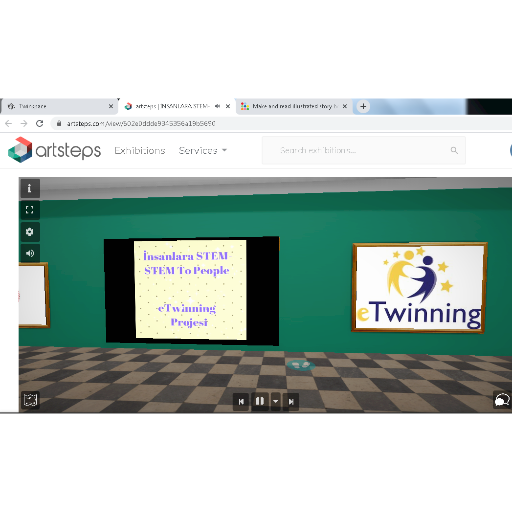This screenshot has width=512, height=512.
Task: Close the artsteps browser tab
Action: [228, 106]
